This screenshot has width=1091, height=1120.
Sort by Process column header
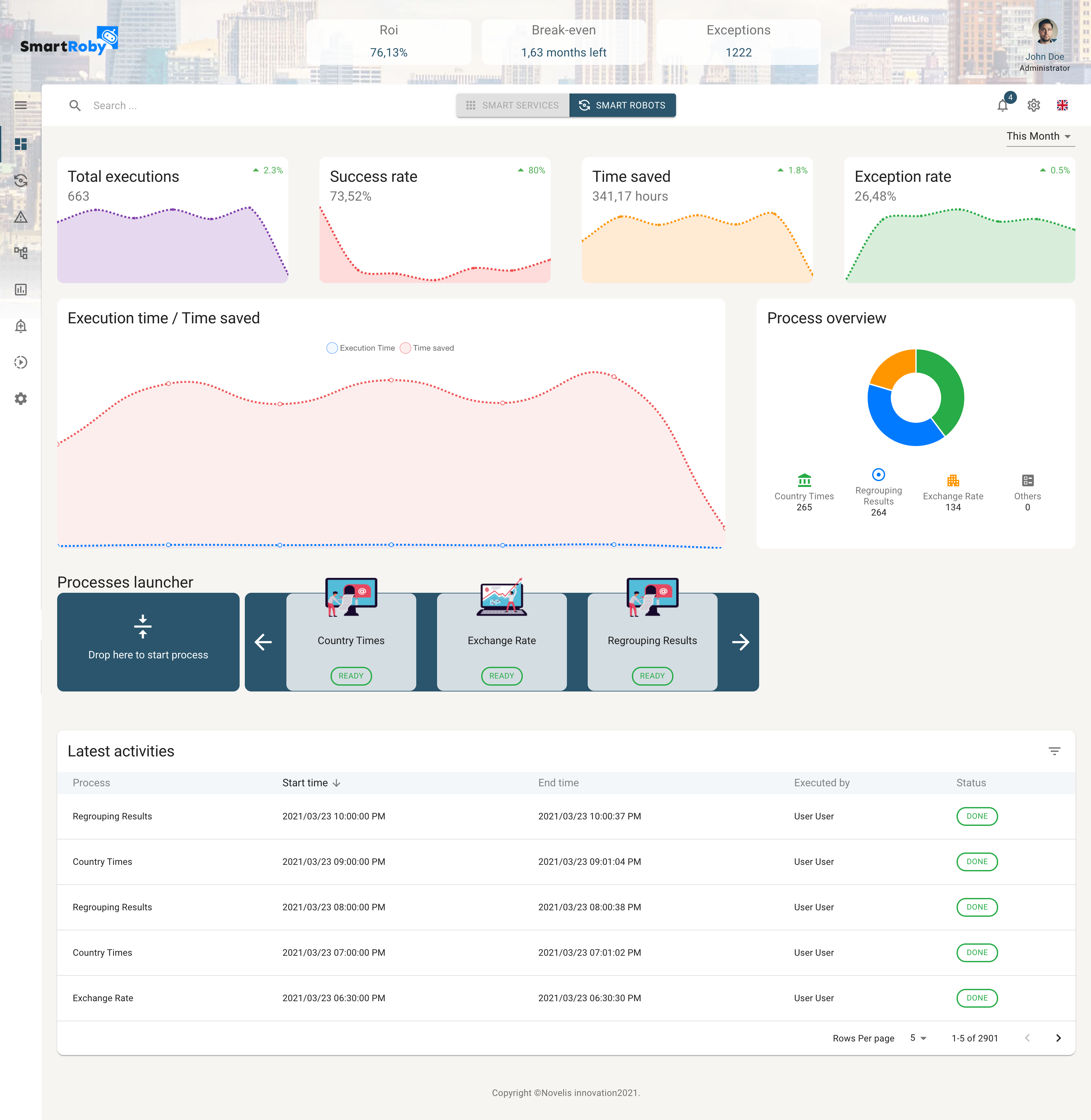[91, 783]
